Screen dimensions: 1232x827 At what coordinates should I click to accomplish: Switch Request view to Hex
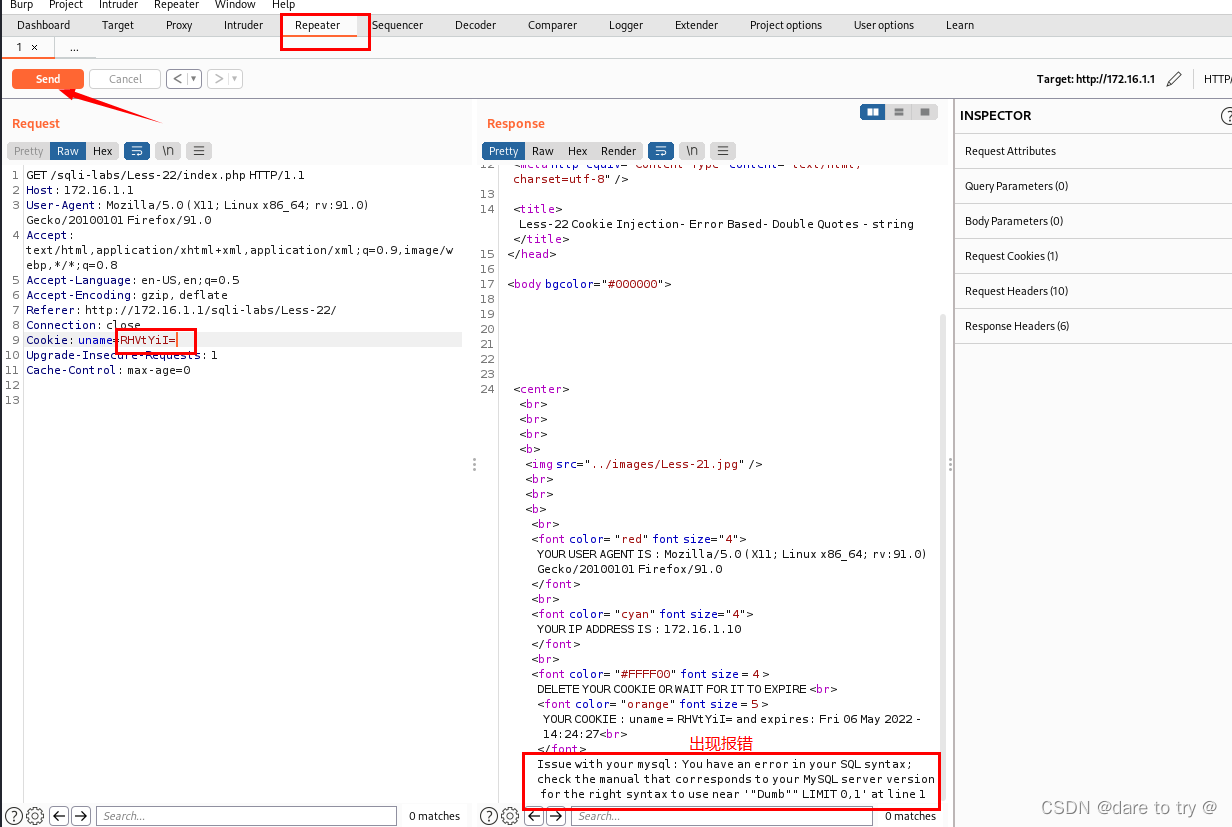(102, 150)
